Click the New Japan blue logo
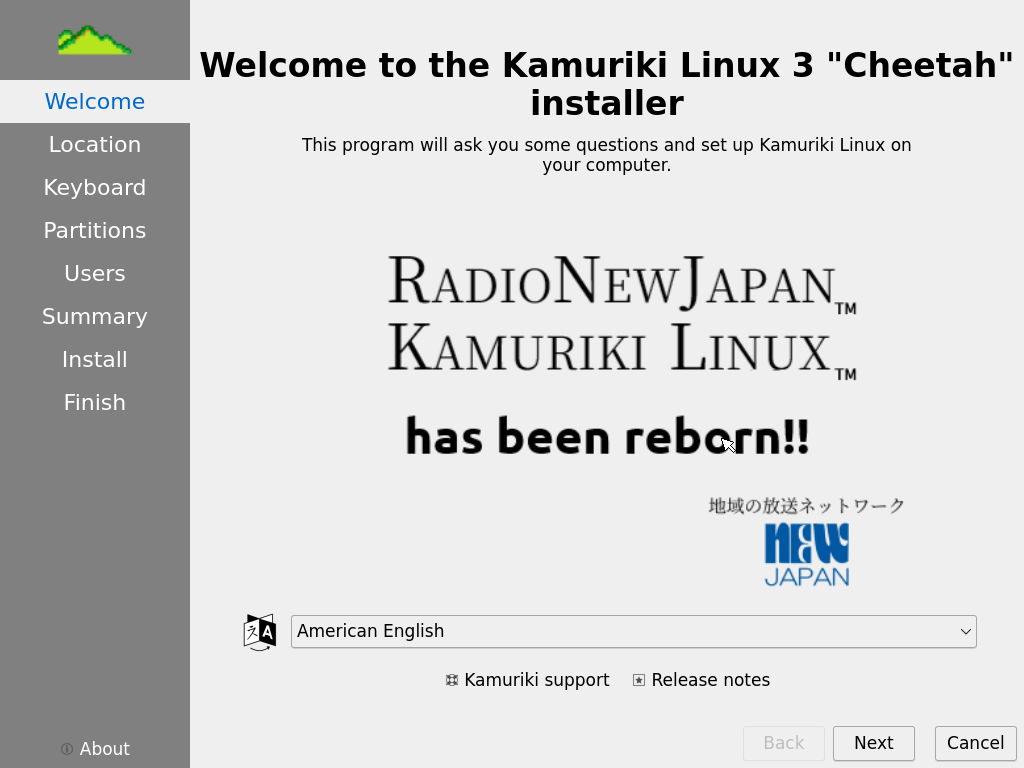The height and width of the screenshot is (768, 1024). 807,554
